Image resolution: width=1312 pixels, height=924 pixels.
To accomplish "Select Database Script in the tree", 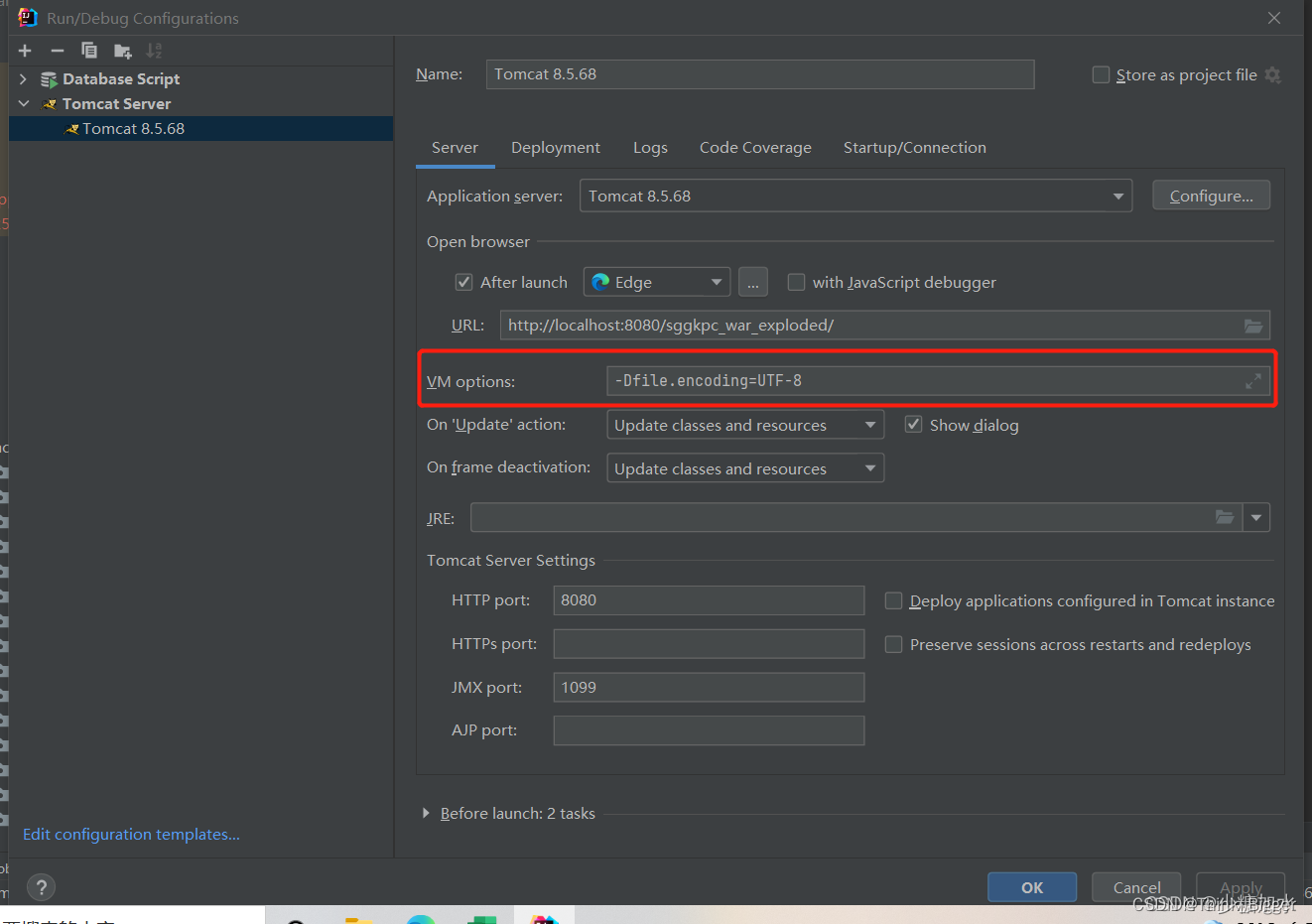I will point(121,78).
